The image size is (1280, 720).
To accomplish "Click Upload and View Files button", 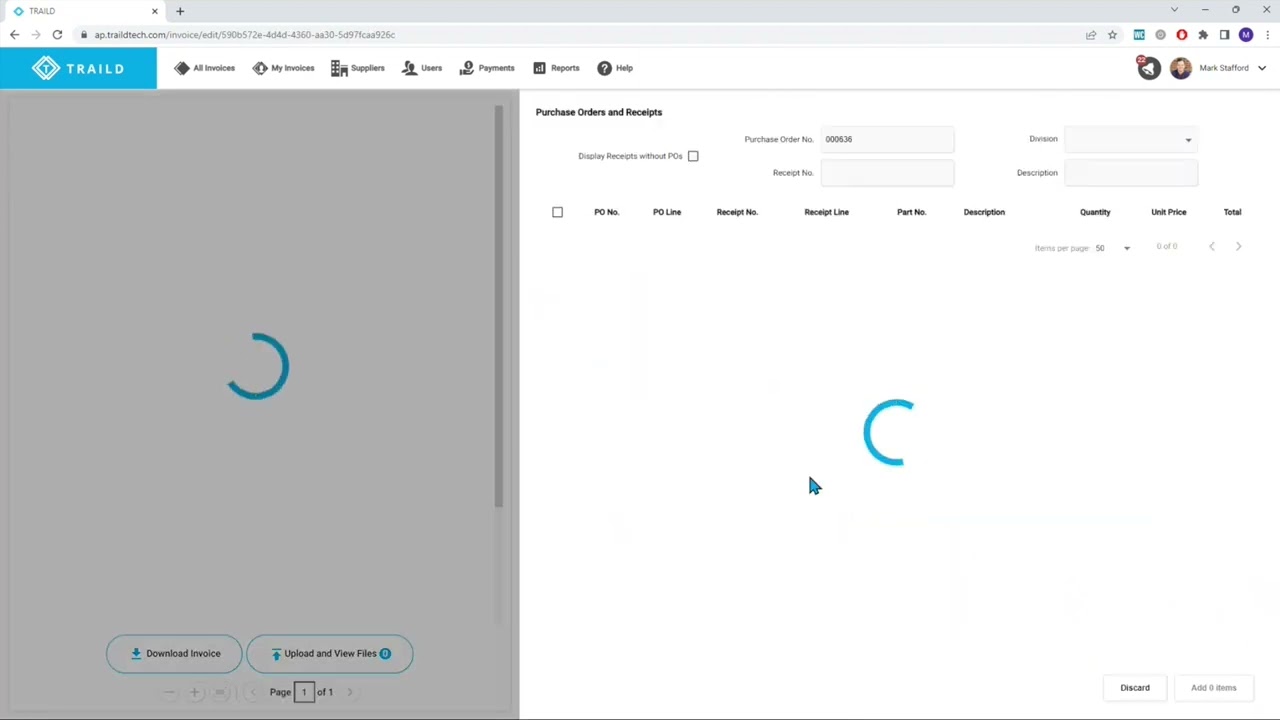I will [330, 653].
